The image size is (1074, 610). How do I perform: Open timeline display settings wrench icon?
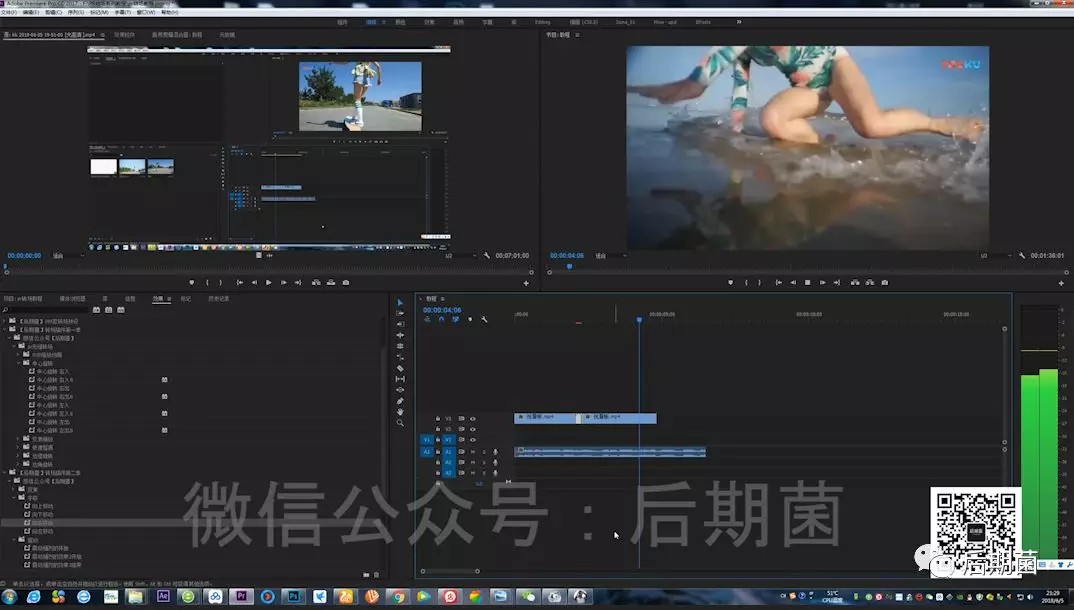(484, 320)
